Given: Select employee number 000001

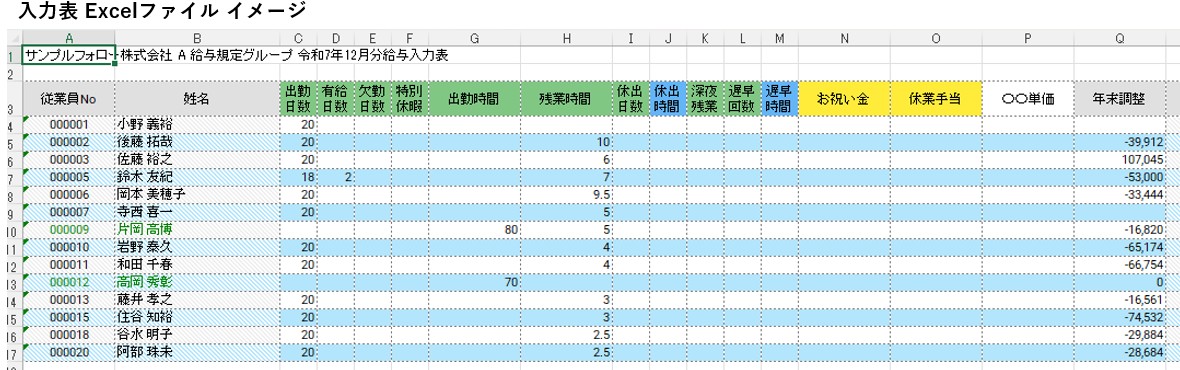Looking at the screenshot, I should tap(69, 125).
